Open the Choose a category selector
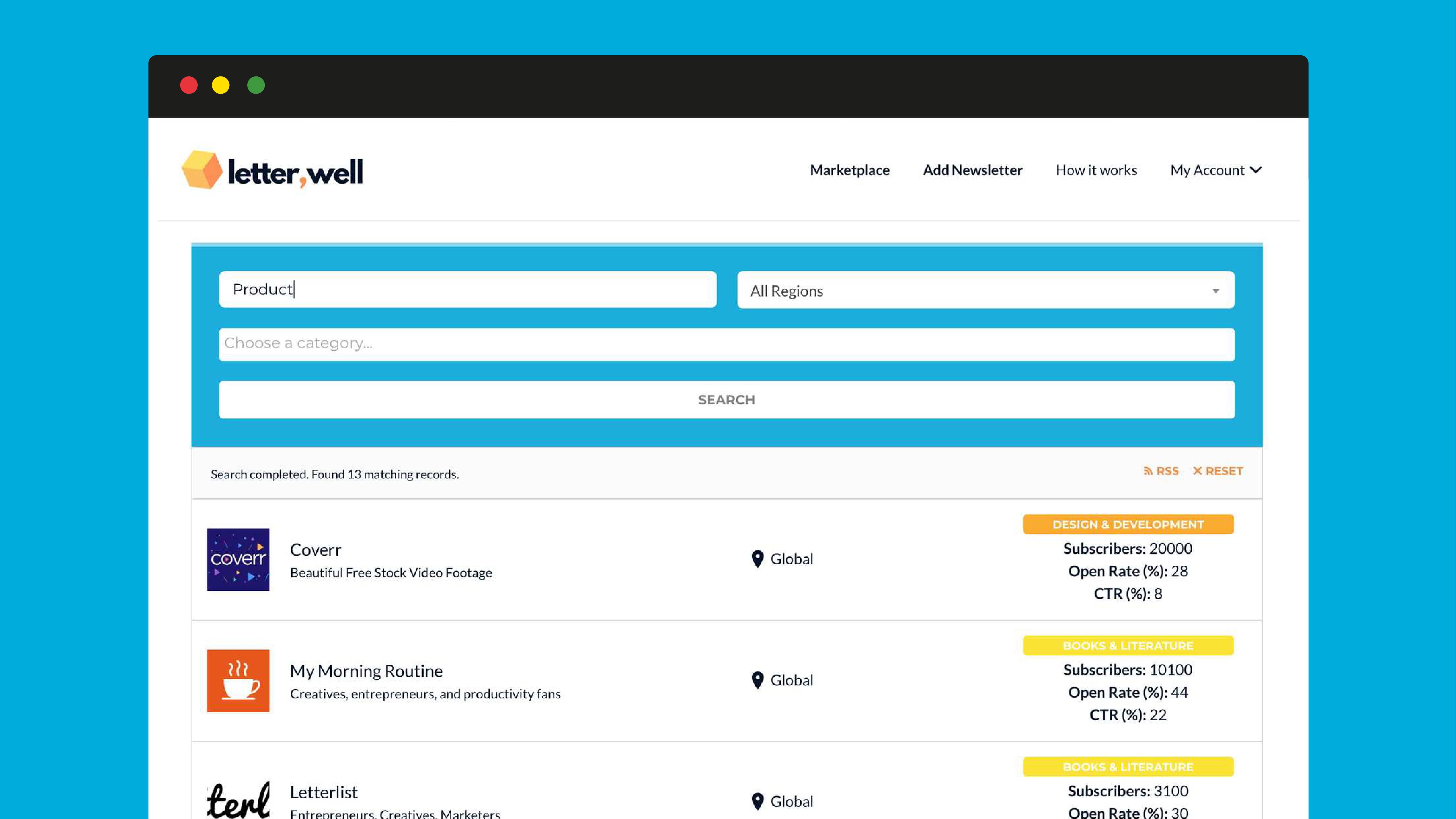Screen dimensions: 1456x819 pos(726,344)
